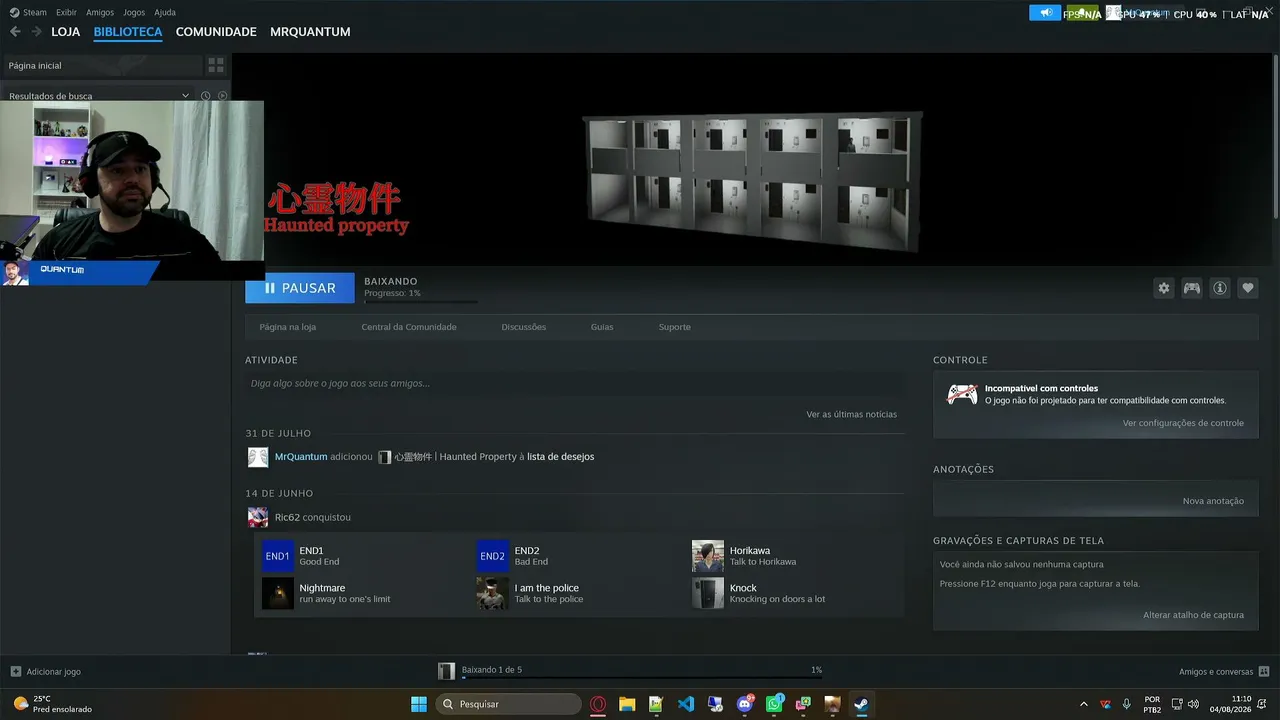Click the activity field 'Diga algo sobre o jogo'
Viewport: 1280px width, 720px height.
pos(575,383)
